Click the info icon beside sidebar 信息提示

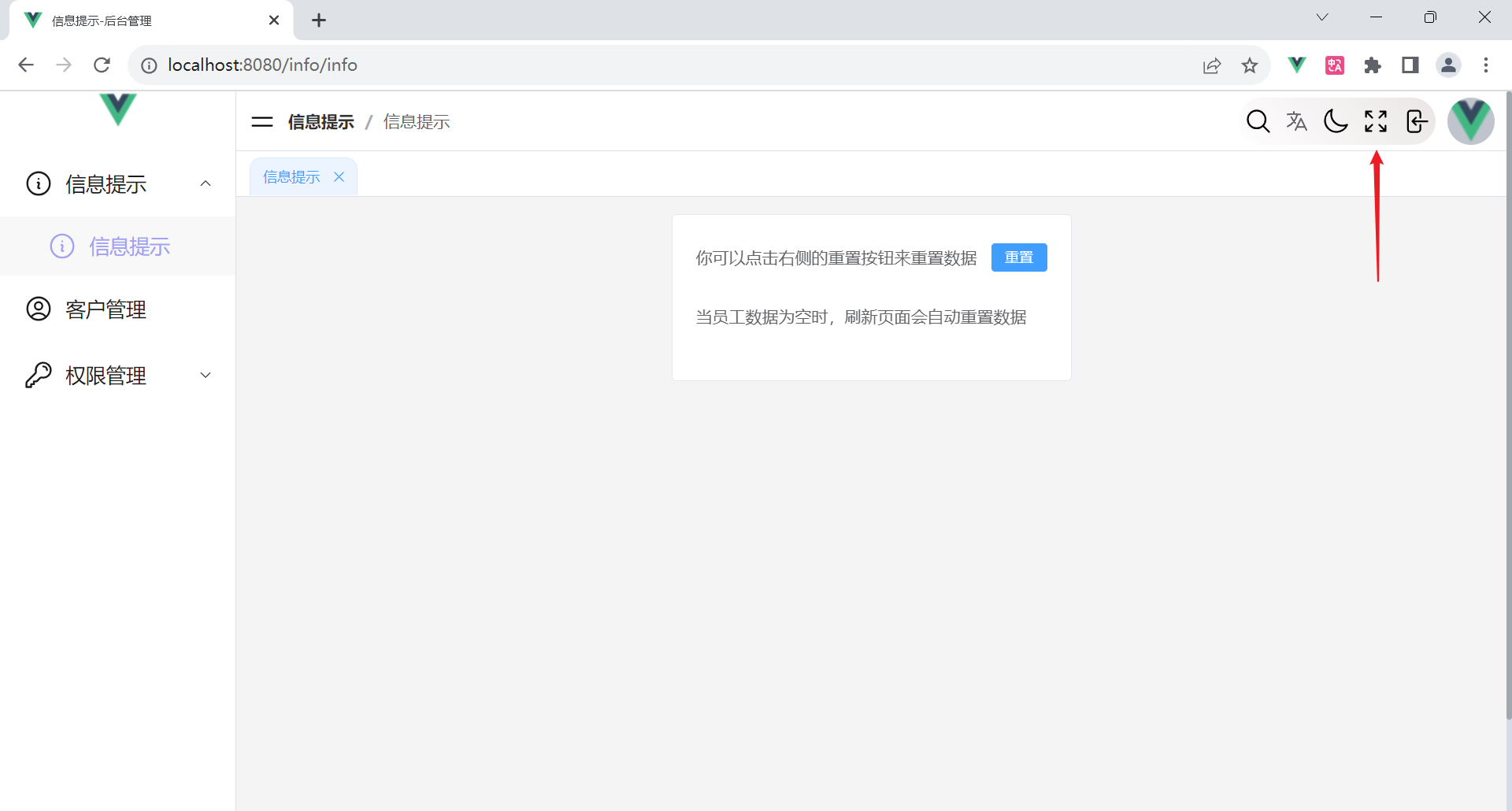[x=39, y=183]
